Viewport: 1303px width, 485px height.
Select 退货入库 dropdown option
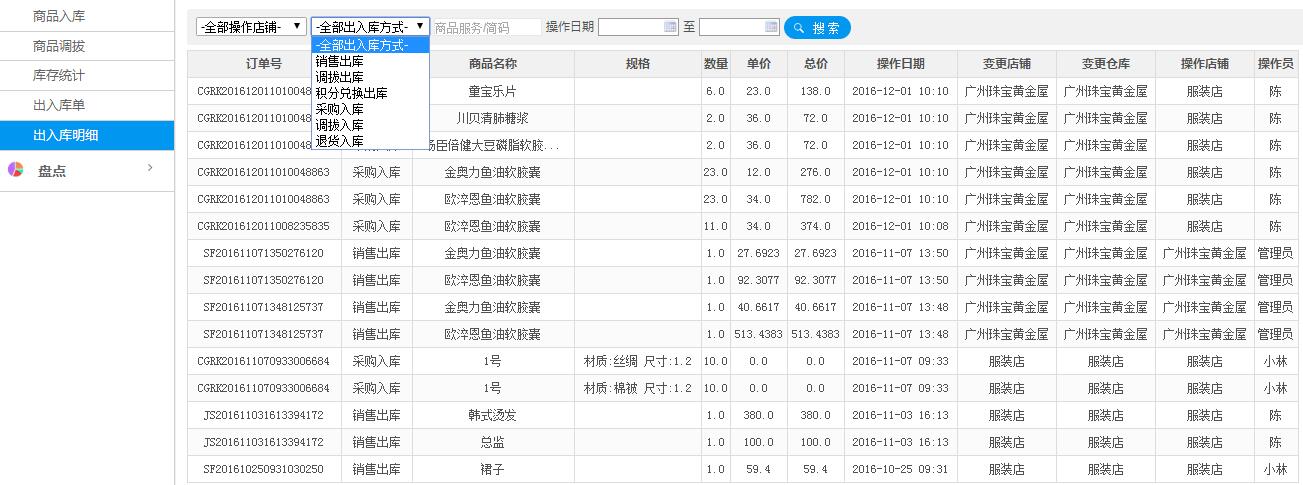pos(339,141)
